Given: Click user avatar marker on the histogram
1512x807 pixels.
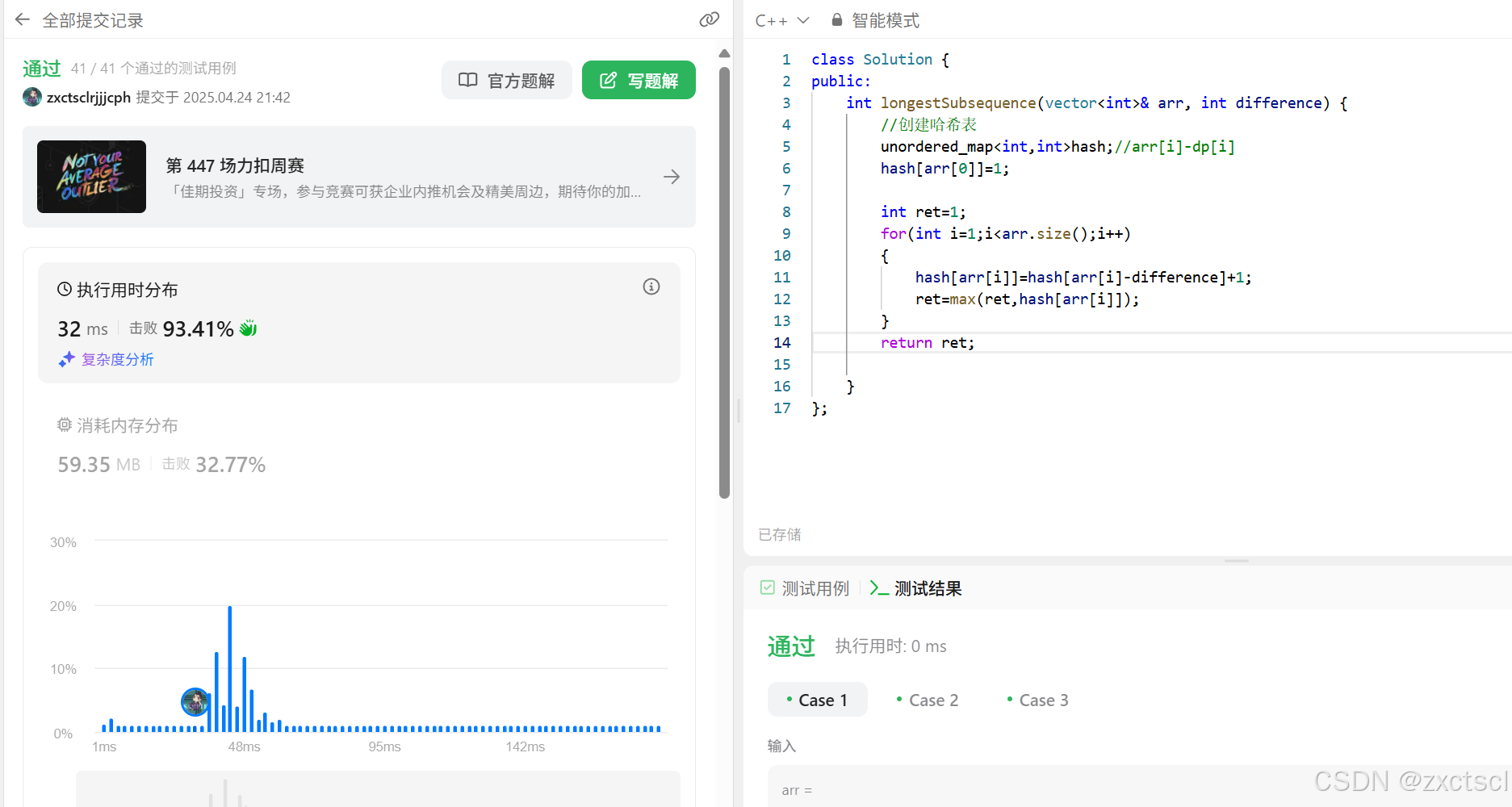Looking at the screenshot, I should coord(195,702).
